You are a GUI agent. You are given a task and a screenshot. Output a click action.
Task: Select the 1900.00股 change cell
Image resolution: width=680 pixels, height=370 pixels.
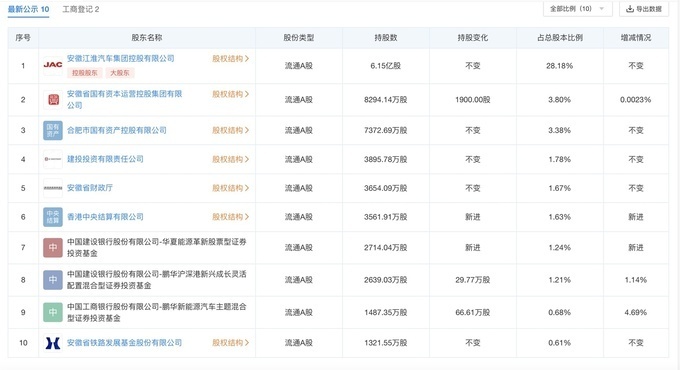click(473, 100)
